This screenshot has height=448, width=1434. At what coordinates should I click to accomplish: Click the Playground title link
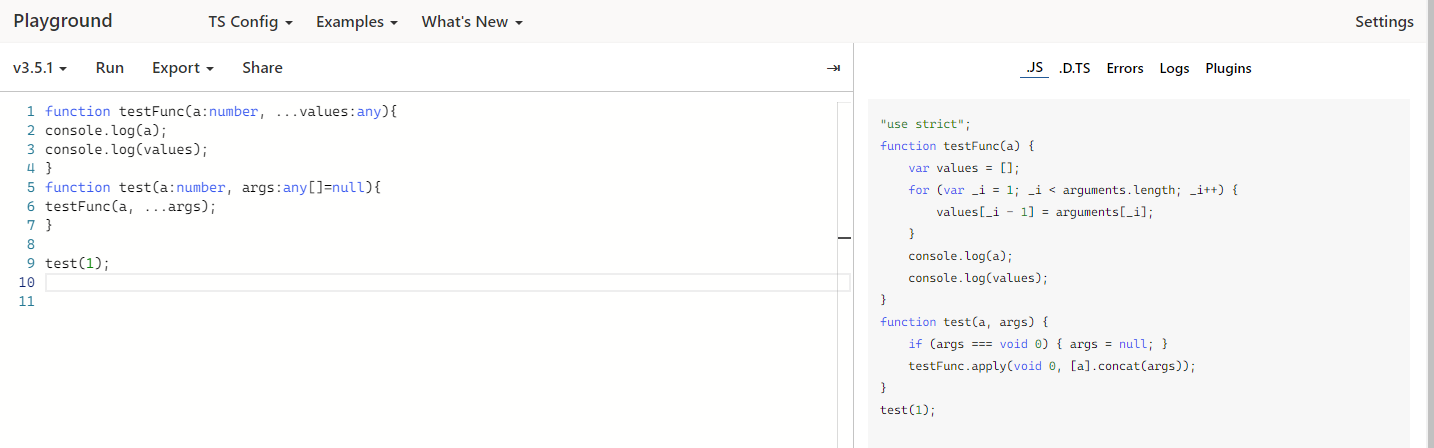(63, 21)
